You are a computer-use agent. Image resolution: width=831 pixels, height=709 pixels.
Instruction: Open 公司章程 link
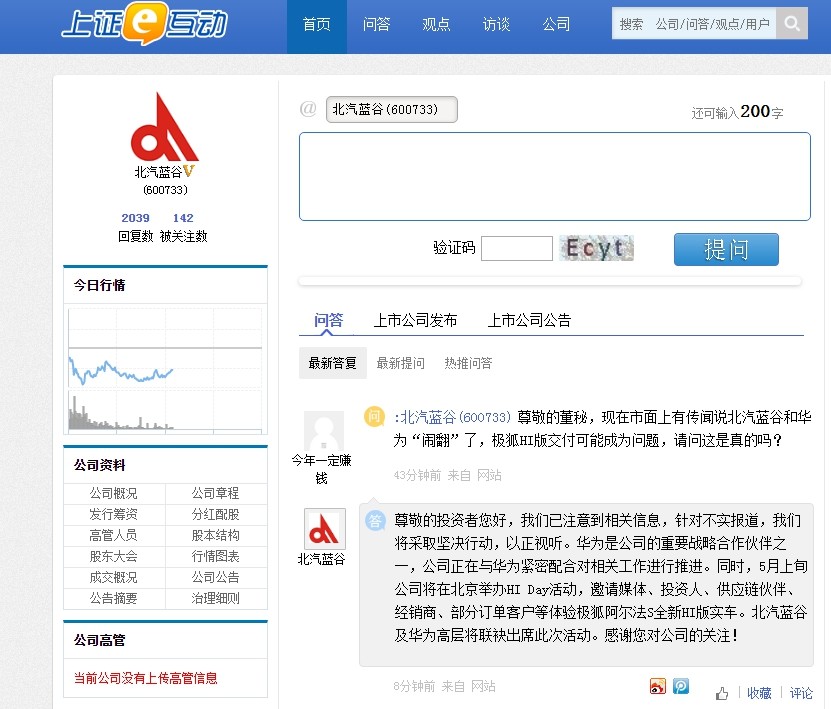click(x=216, y=493)
